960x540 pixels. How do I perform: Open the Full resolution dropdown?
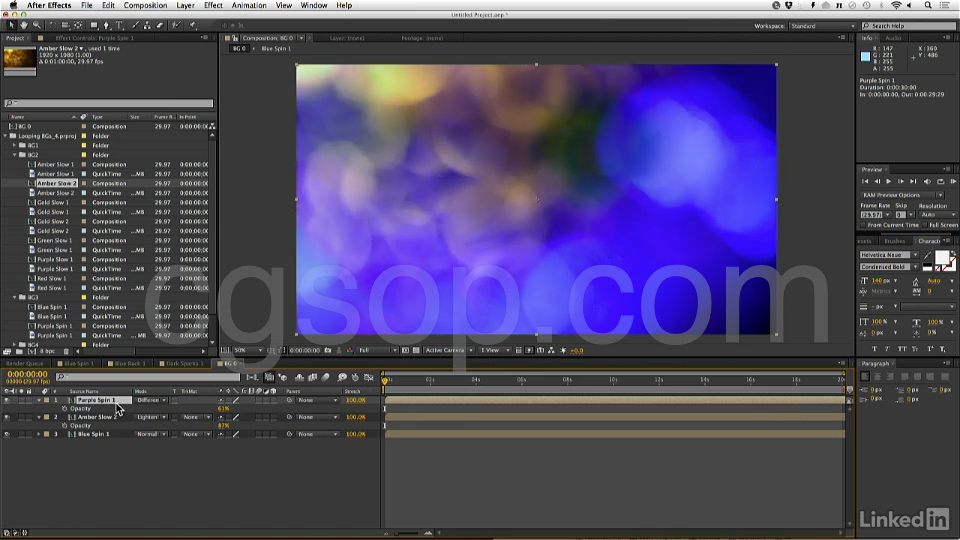[x=377, y=350]
